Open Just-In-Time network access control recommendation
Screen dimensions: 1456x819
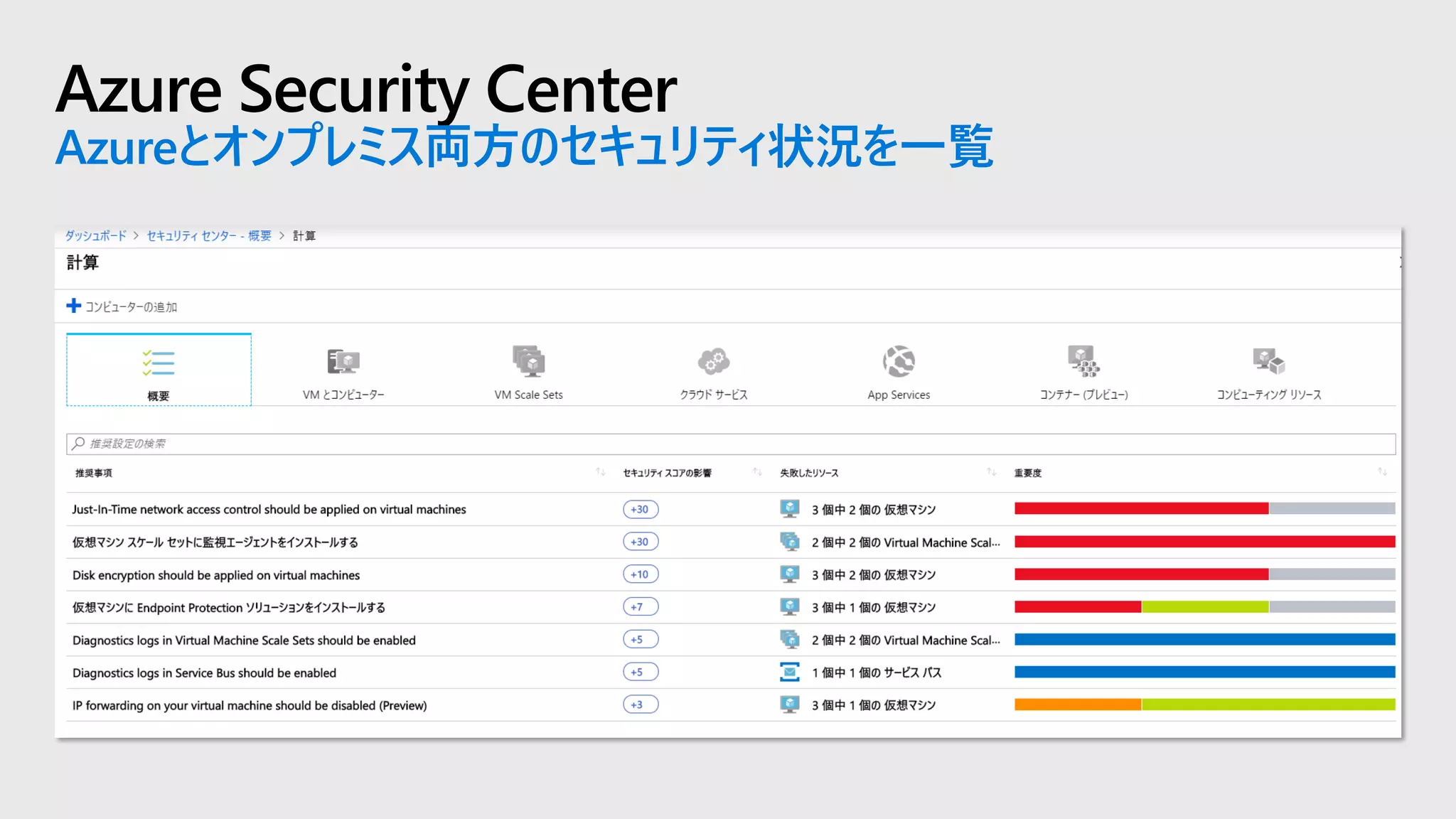(x=269, y=509)
